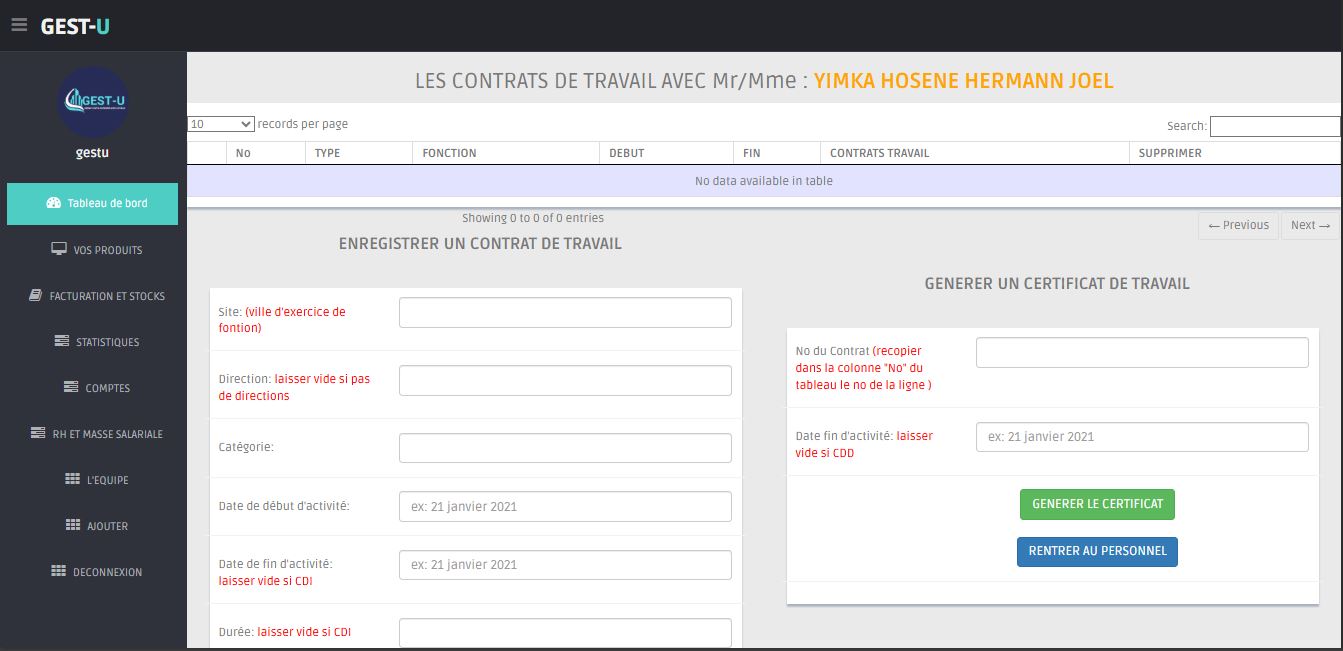Open RH ET MASSE SALARIALE icon
1343x651 pixels.
(38, 434)
